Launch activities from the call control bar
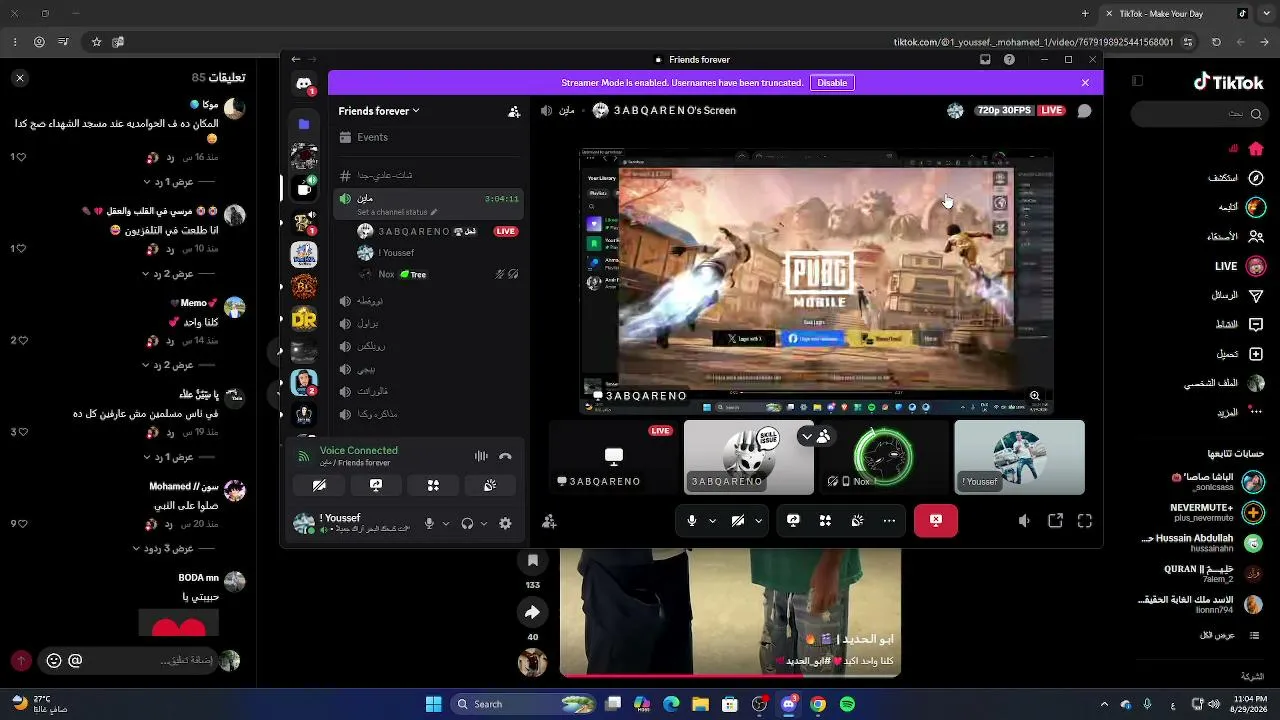 (825, 520)
